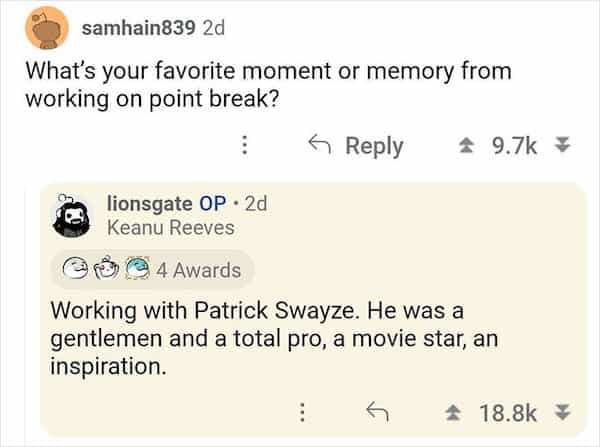Click the reply arrow on lionsgate's comment
This screenshot has width=600, height=447.
(378, 411)
